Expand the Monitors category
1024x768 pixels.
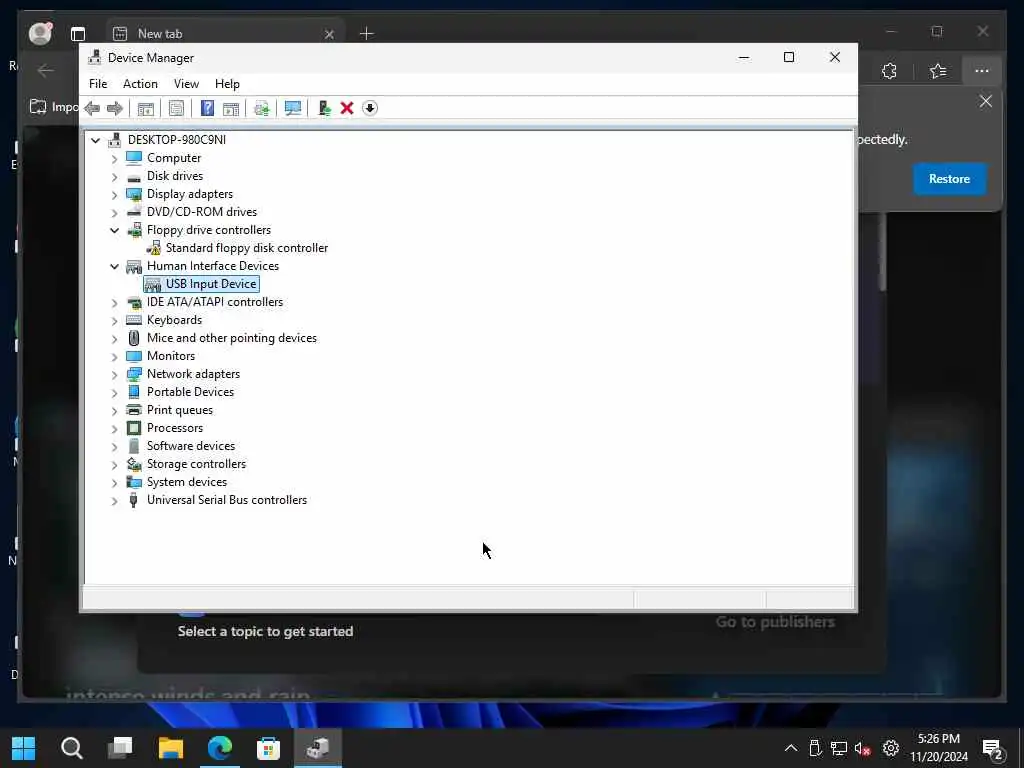pyautogui.click(x=114, y=357)
